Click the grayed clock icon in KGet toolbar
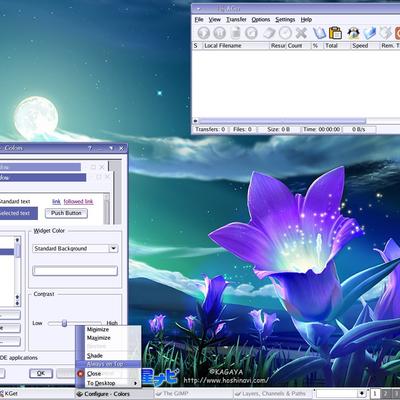 (x=285, y=33)
